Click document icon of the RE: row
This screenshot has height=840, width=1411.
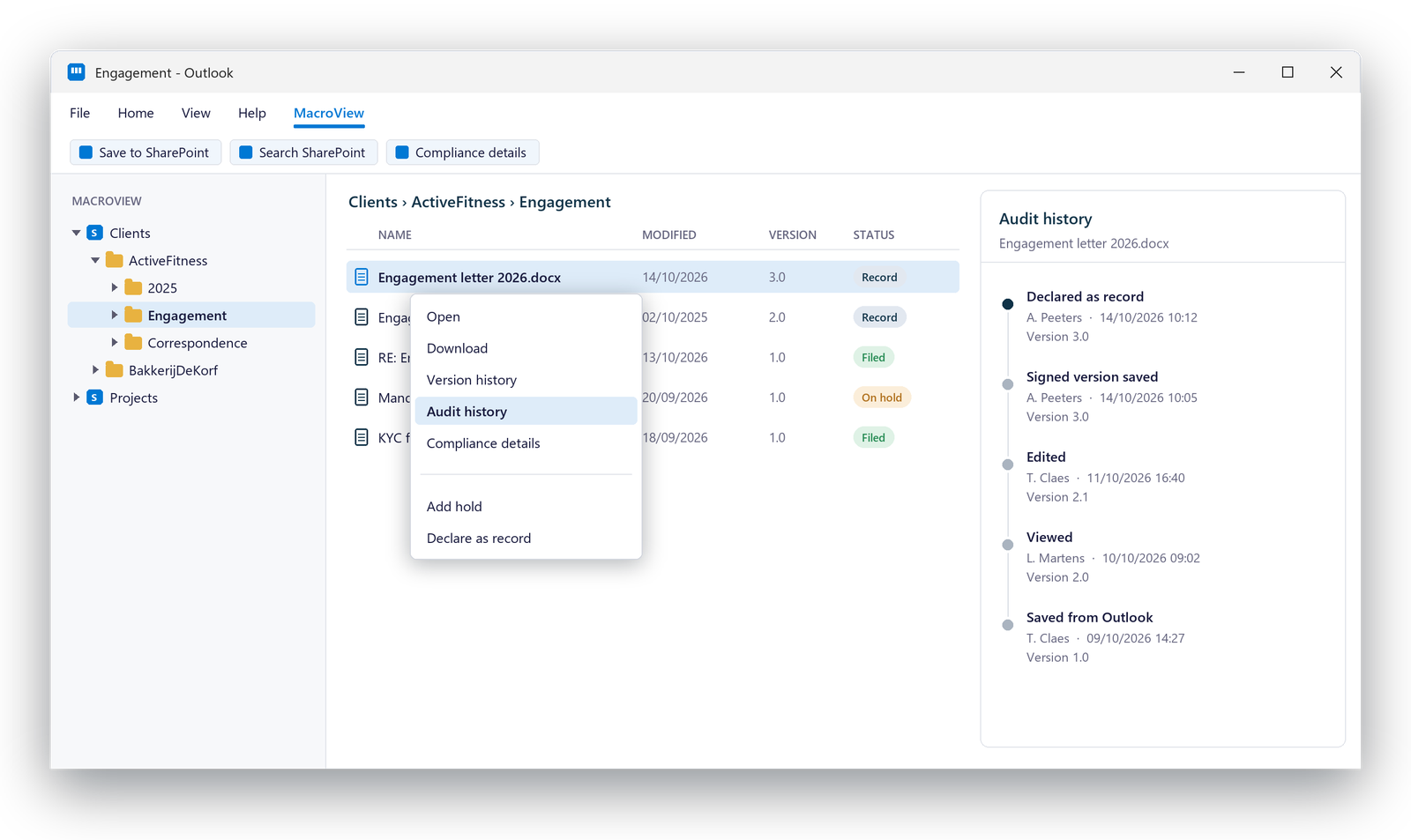[362, 357]
